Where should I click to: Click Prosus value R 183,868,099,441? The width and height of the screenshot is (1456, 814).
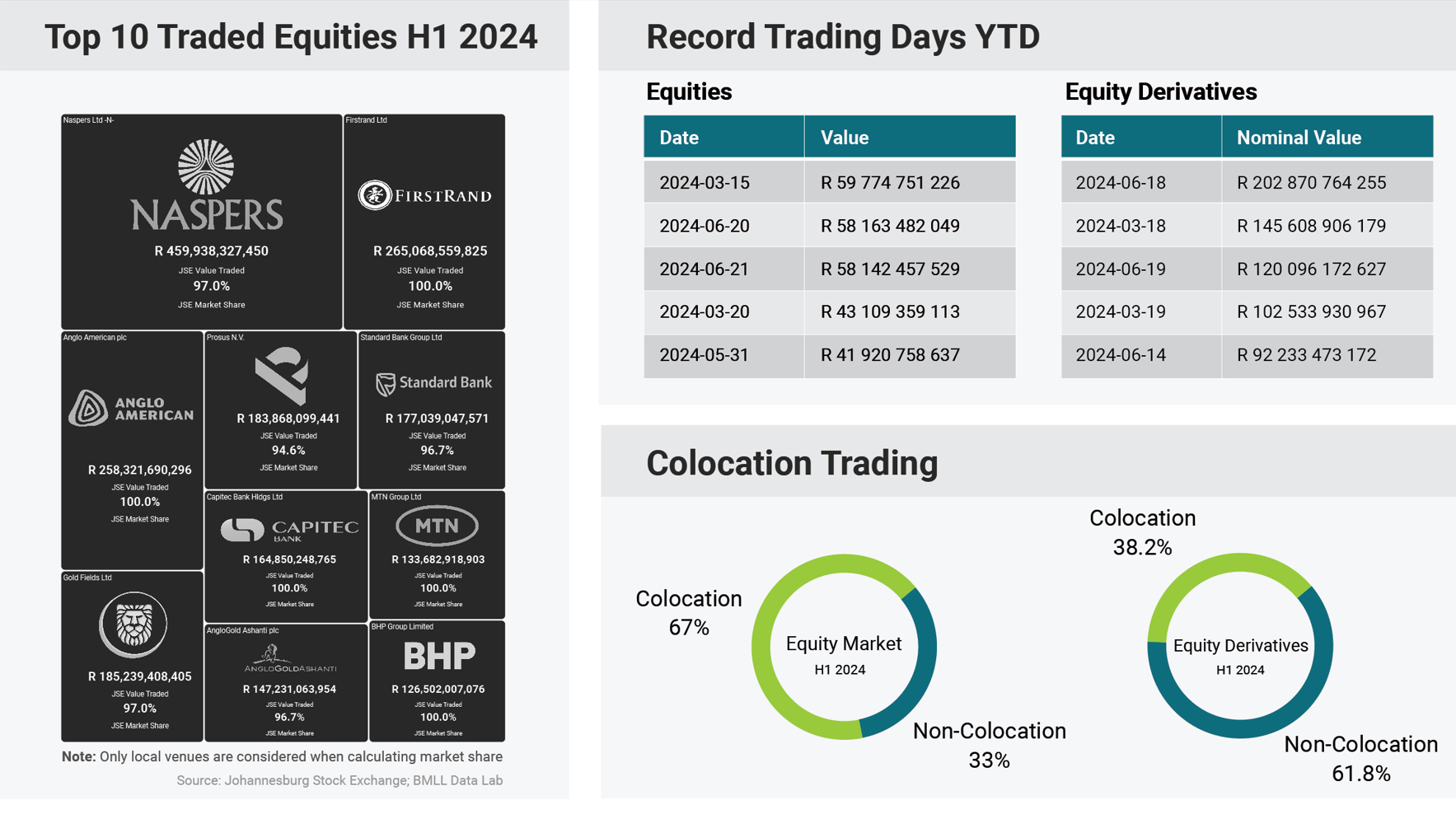point(288,419)
